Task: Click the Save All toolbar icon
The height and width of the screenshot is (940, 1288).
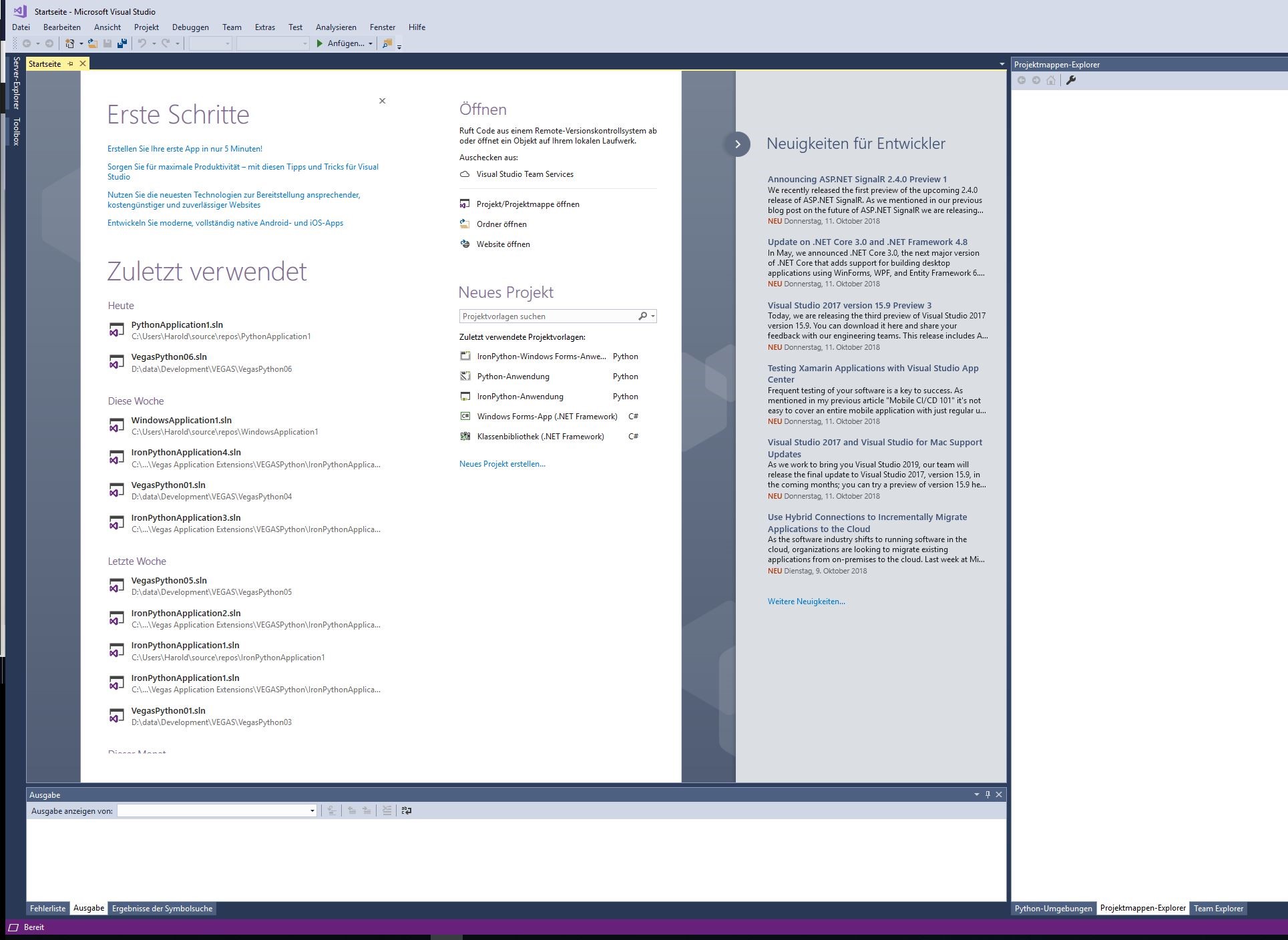Action: 122,43
